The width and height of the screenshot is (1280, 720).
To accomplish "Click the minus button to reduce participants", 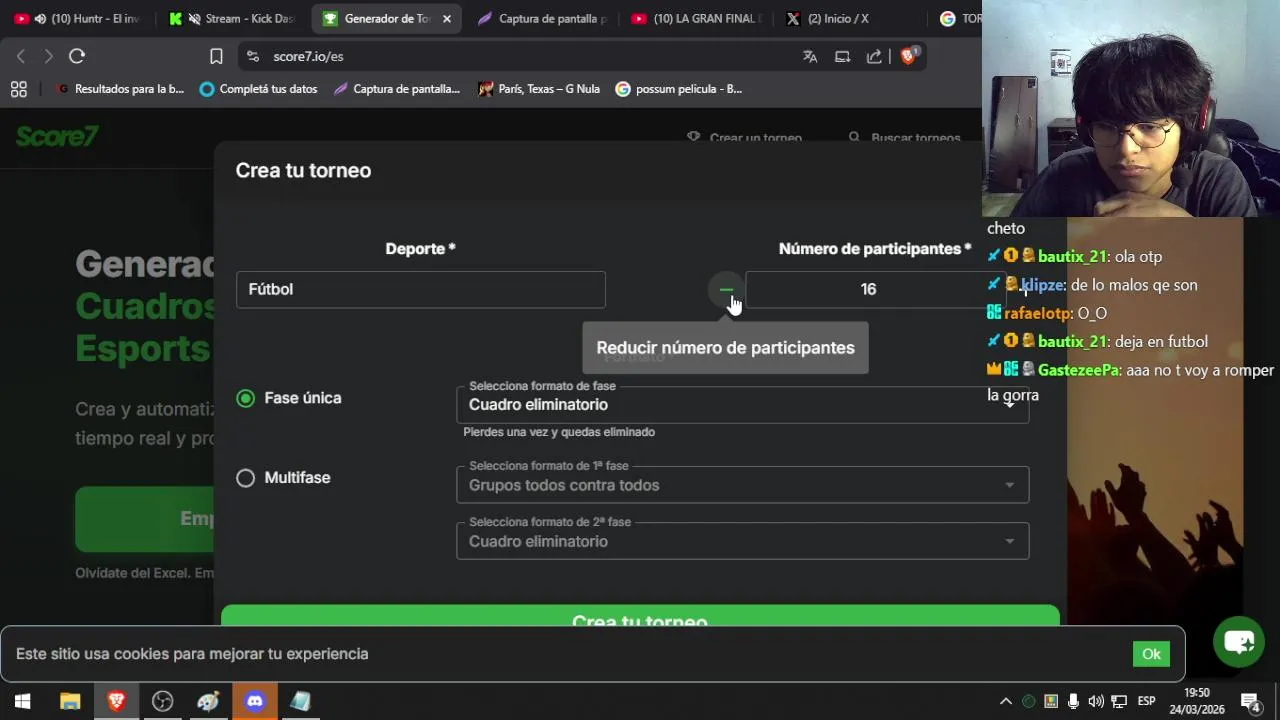I will tap(726, 290).
